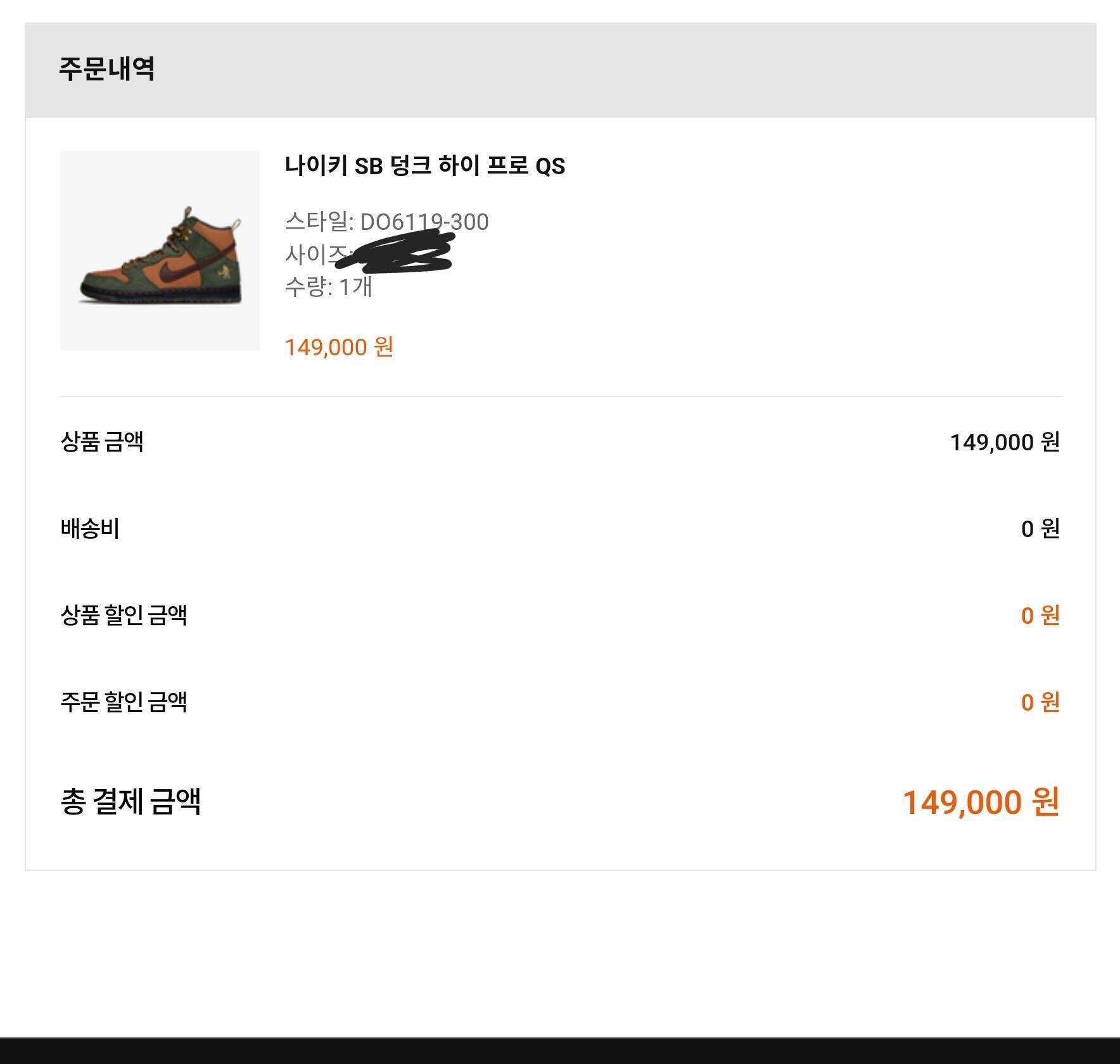1120x1064 pixels.
Task: Select the 0 원 shipping fee value
Action: pyautogui.click(x=1040, y=529)
